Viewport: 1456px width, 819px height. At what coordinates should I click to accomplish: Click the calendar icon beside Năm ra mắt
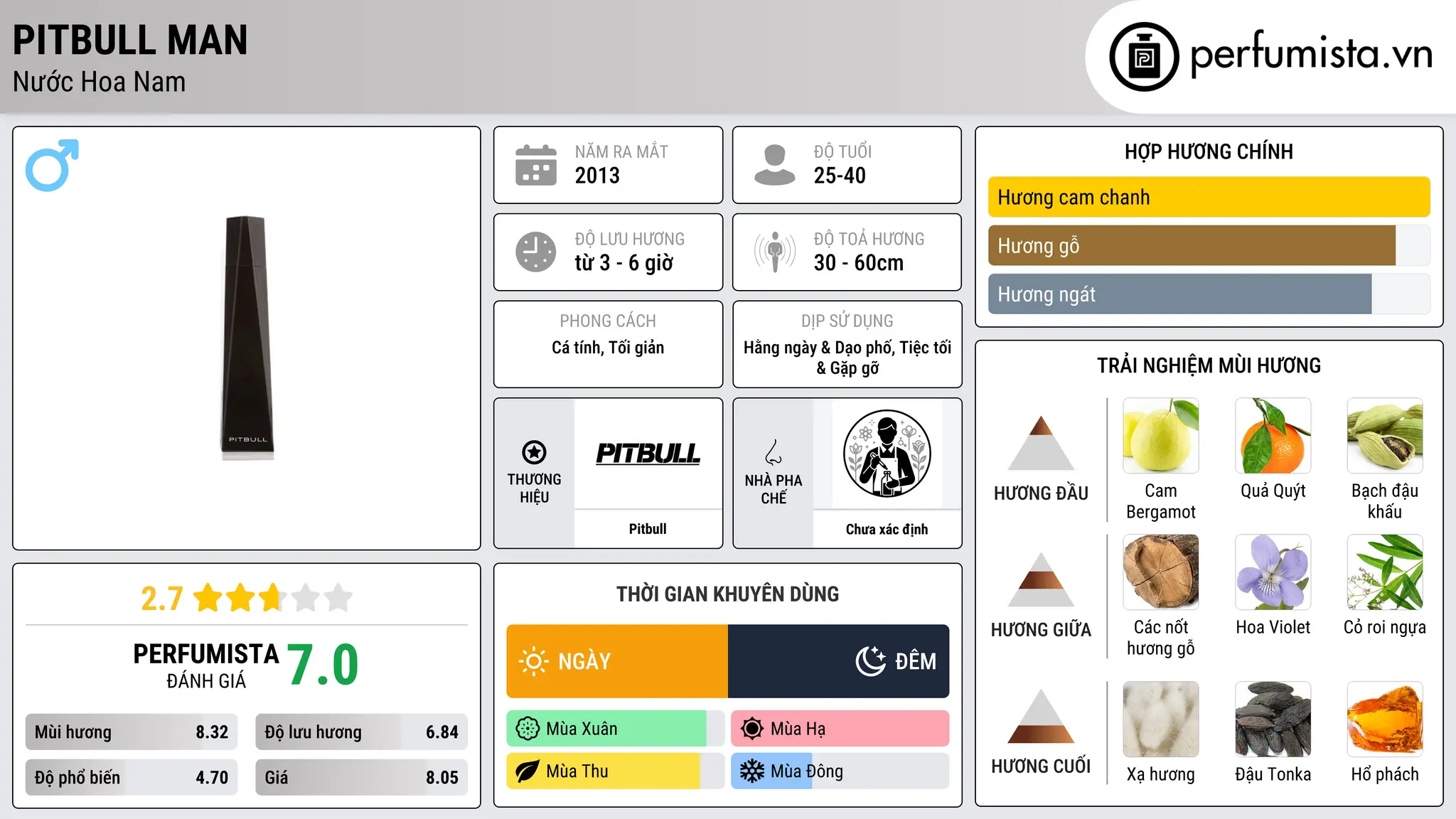(536, 165)
